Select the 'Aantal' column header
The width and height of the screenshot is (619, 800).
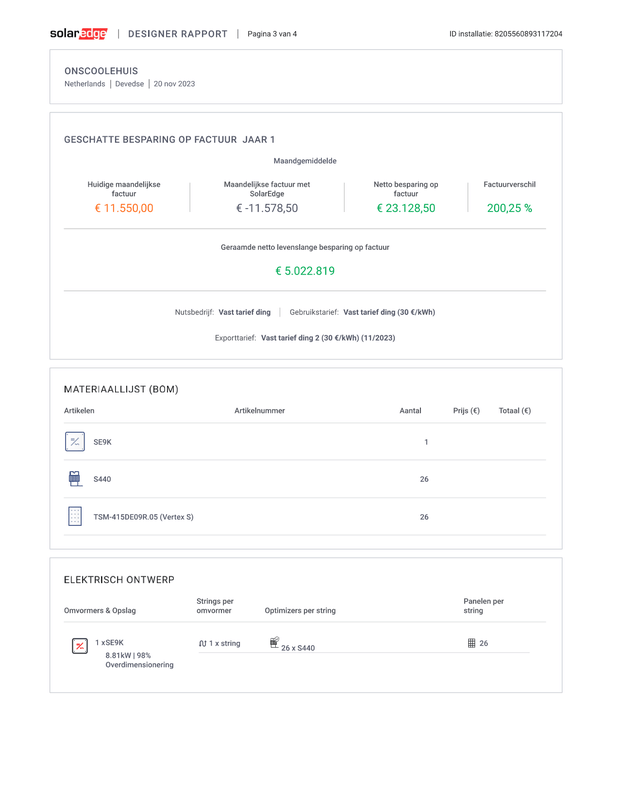click(x=410, y=411)
